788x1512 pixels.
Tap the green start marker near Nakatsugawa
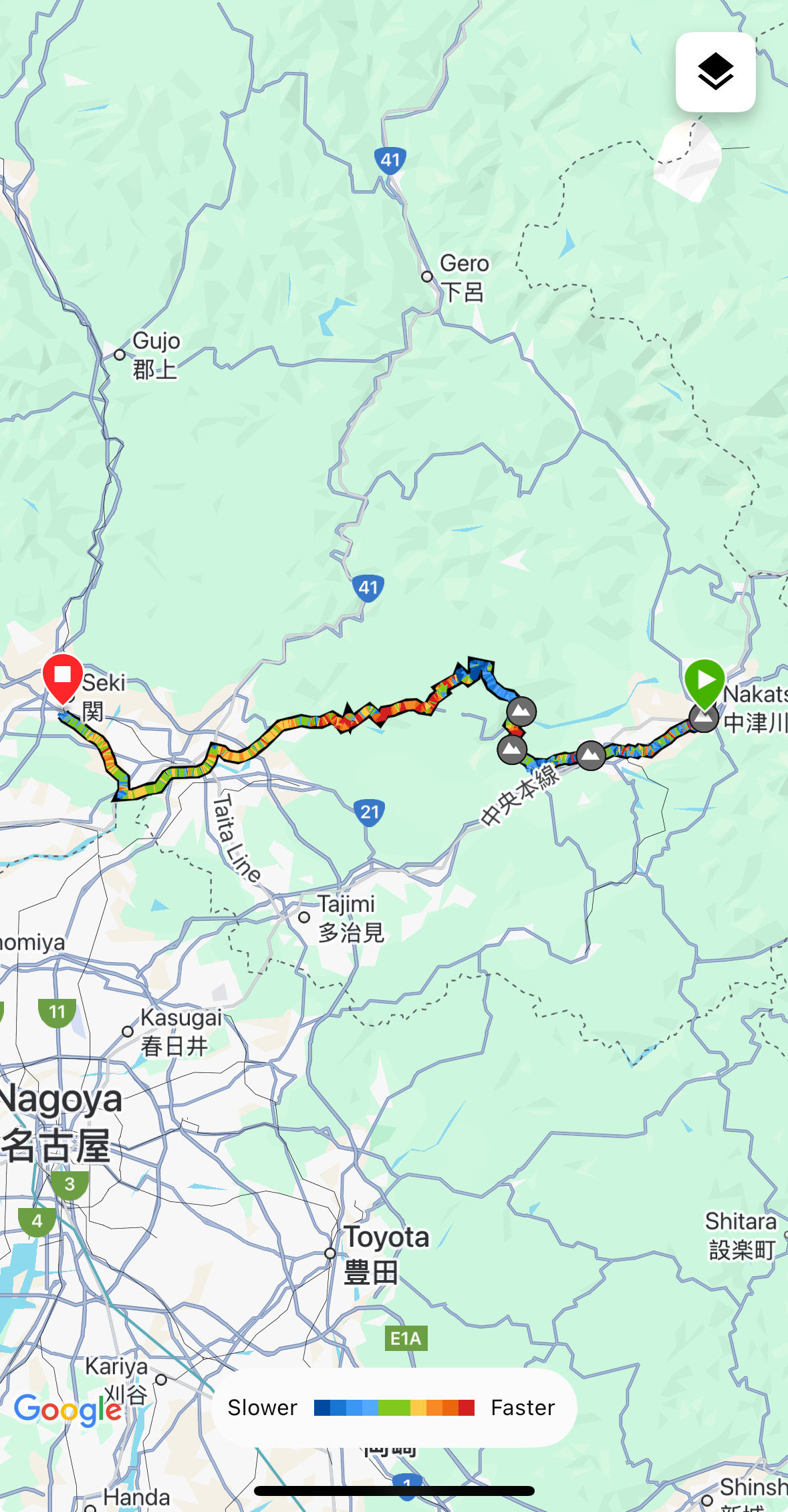[x=704, y=683]
